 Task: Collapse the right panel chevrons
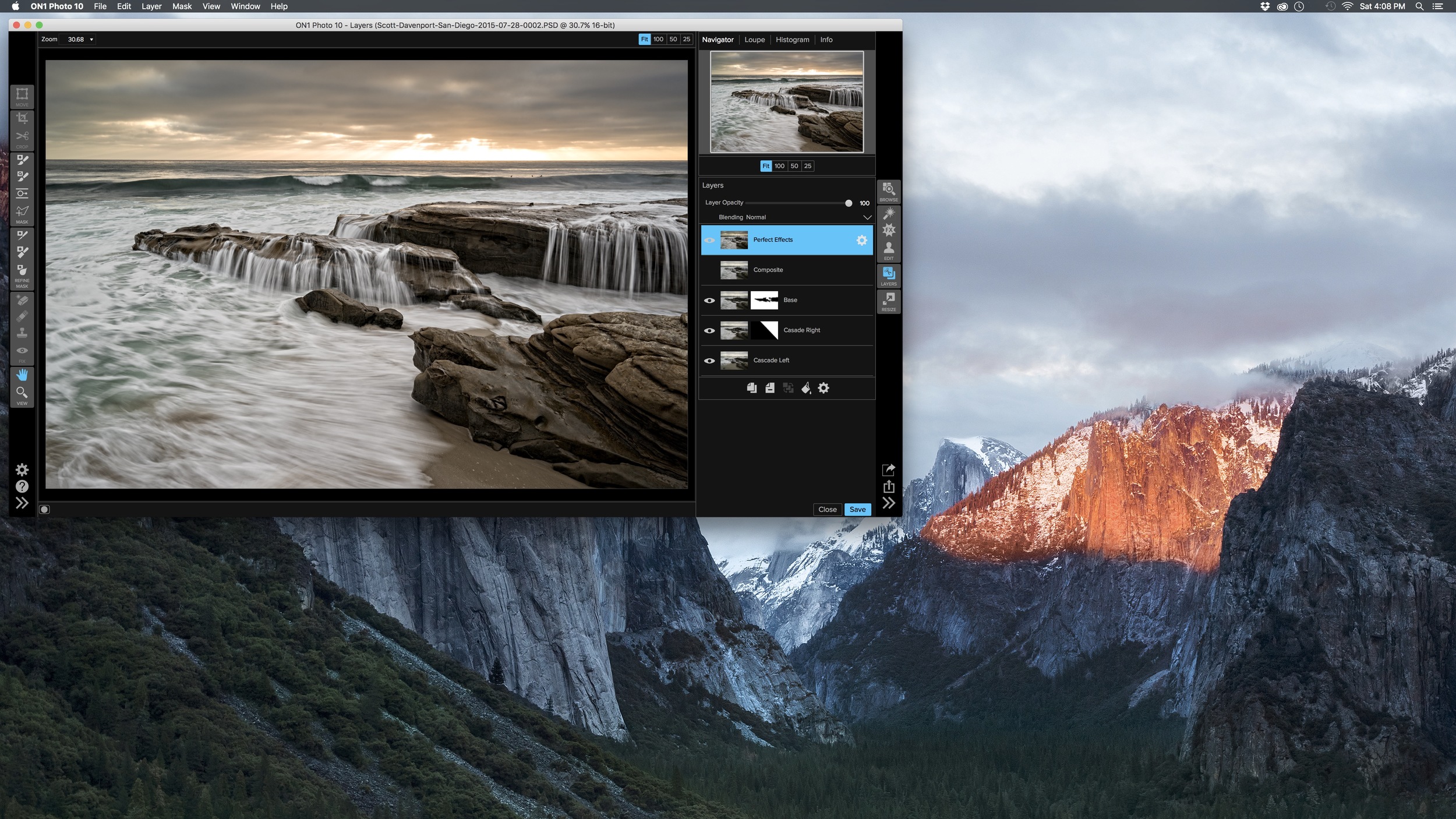pyautogui.click(x=889, y=503)
